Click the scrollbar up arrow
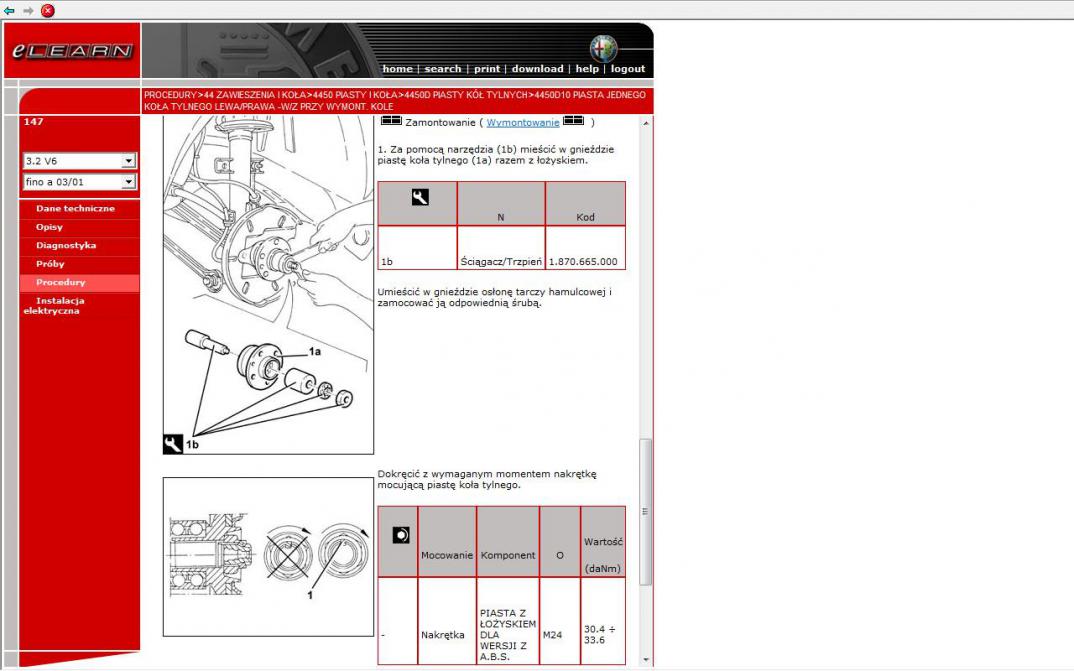1074x671 pixels. point(646,123)
